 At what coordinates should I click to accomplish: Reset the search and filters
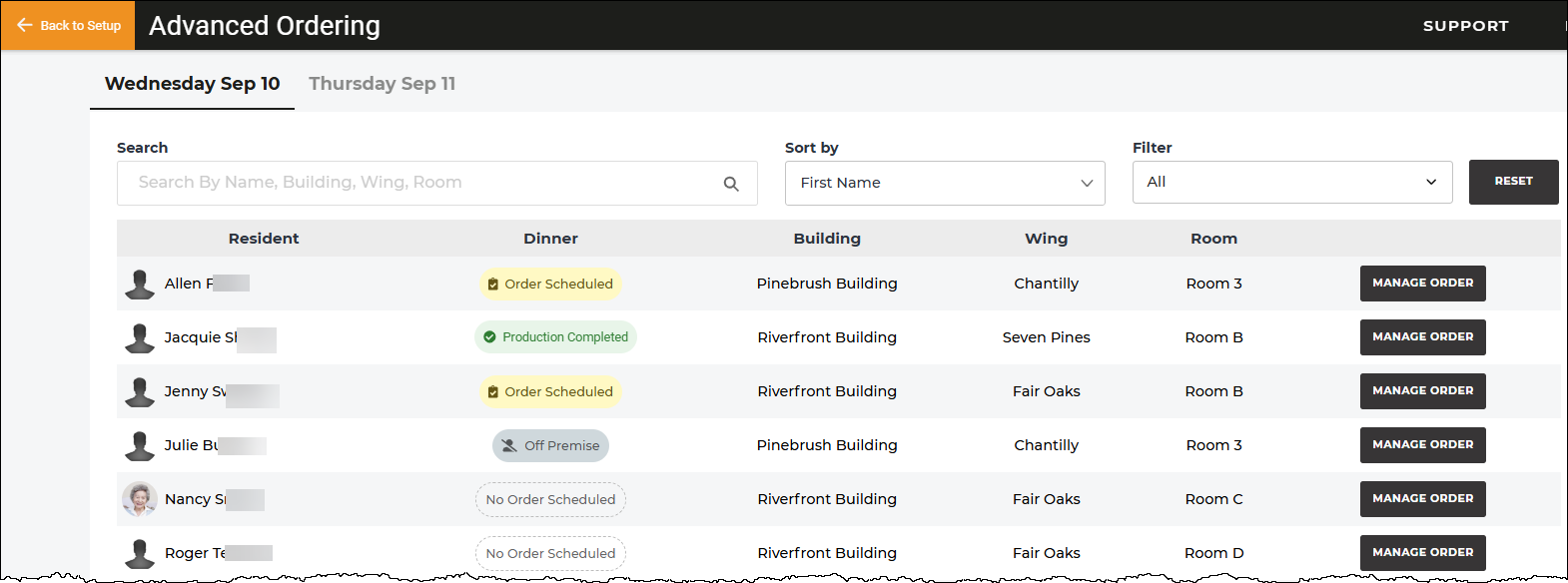[x=1513, y=182]
